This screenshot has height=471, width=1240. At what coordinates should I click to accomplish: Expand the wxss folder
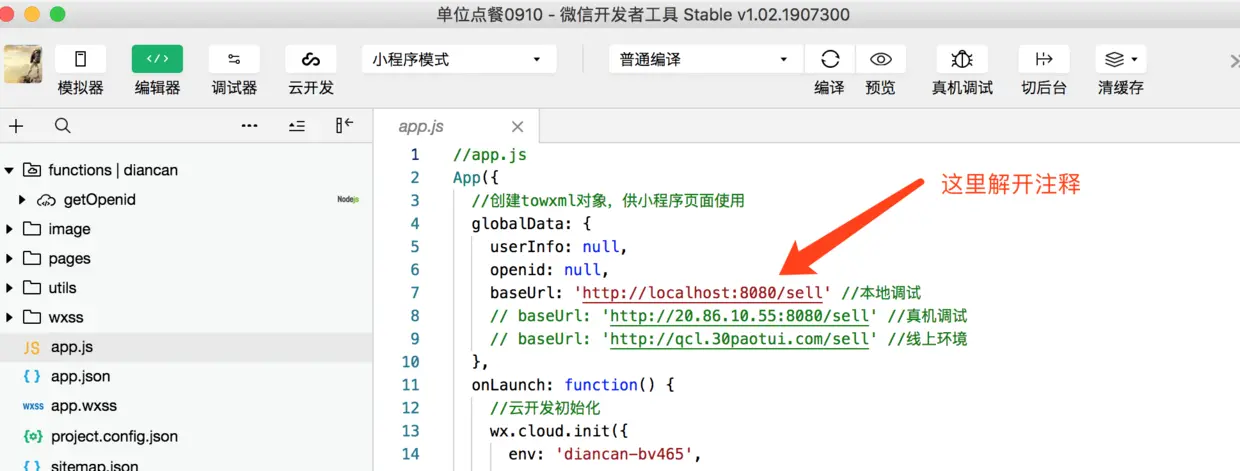pos(9,318)
